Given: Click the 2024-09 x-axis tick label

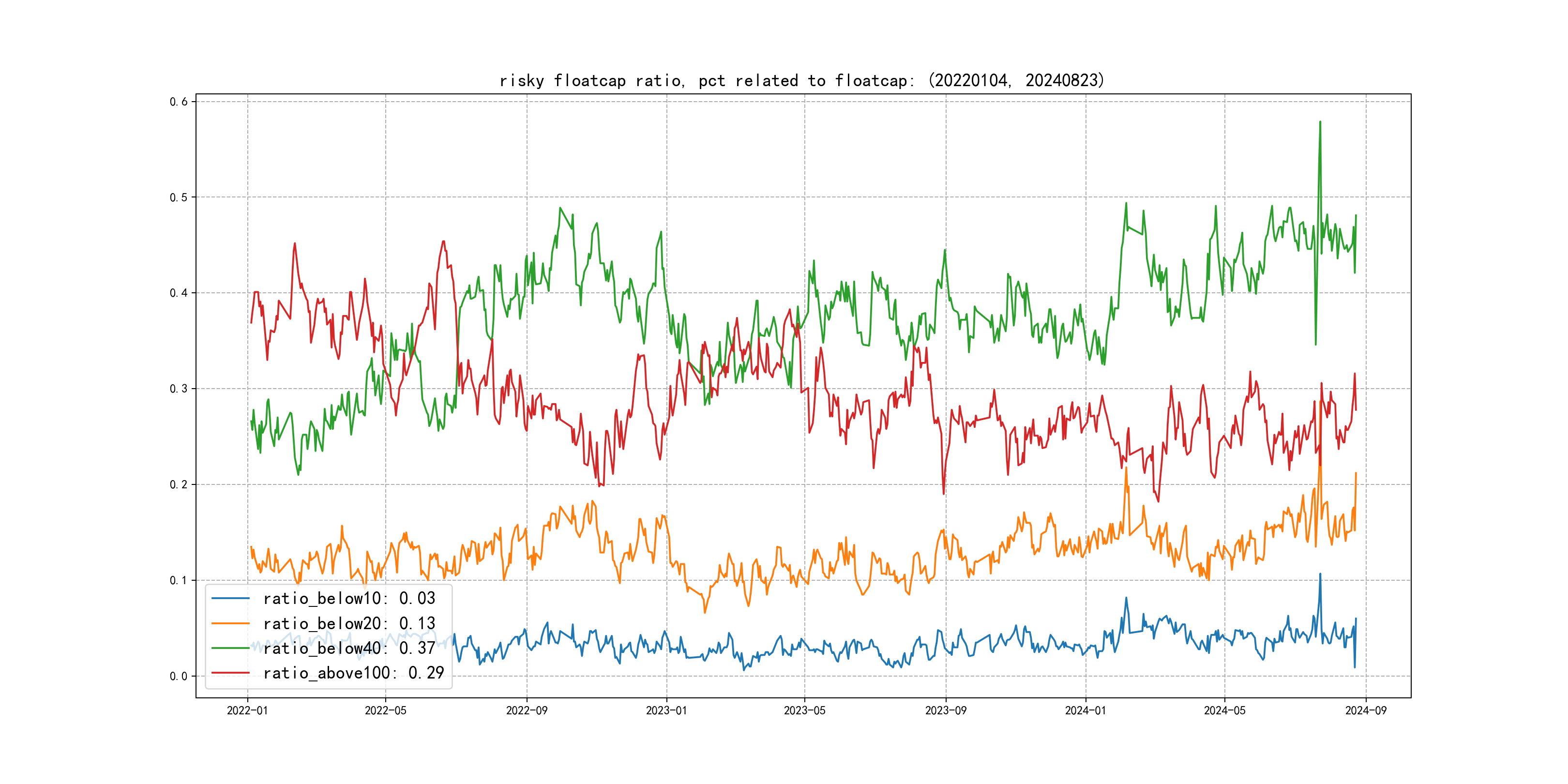Looking at the screenshot, I should click(x=1365, y=710).
